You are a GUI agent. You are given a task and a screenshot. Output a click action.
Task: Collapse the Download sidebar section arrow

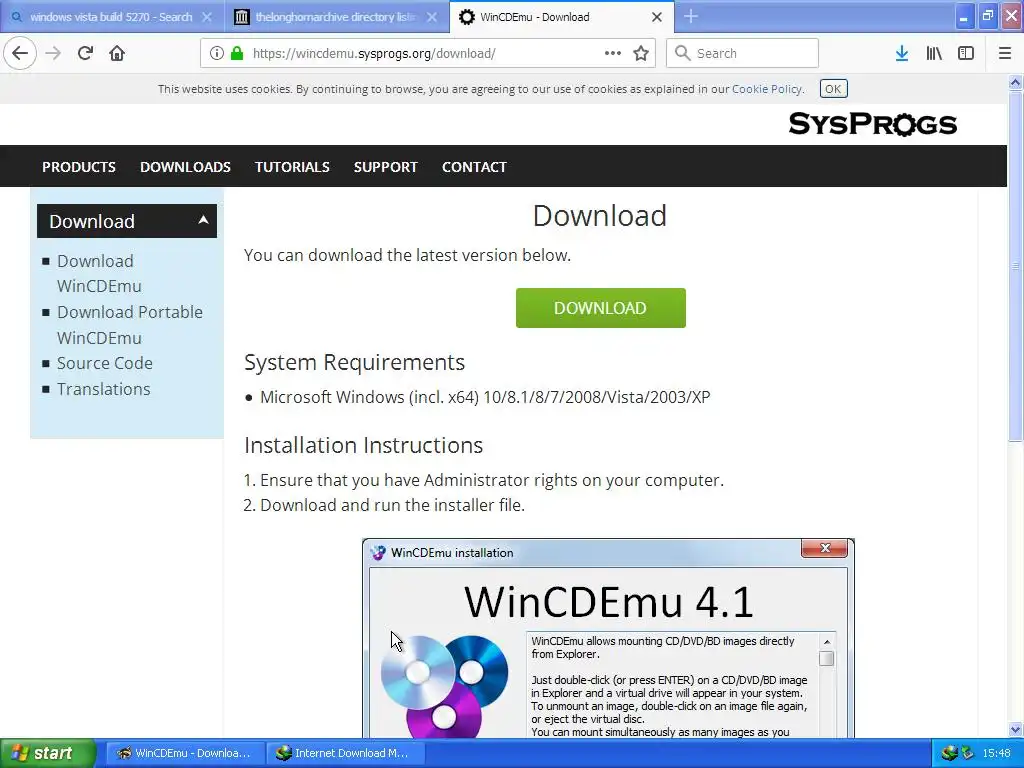pos(203,220)
